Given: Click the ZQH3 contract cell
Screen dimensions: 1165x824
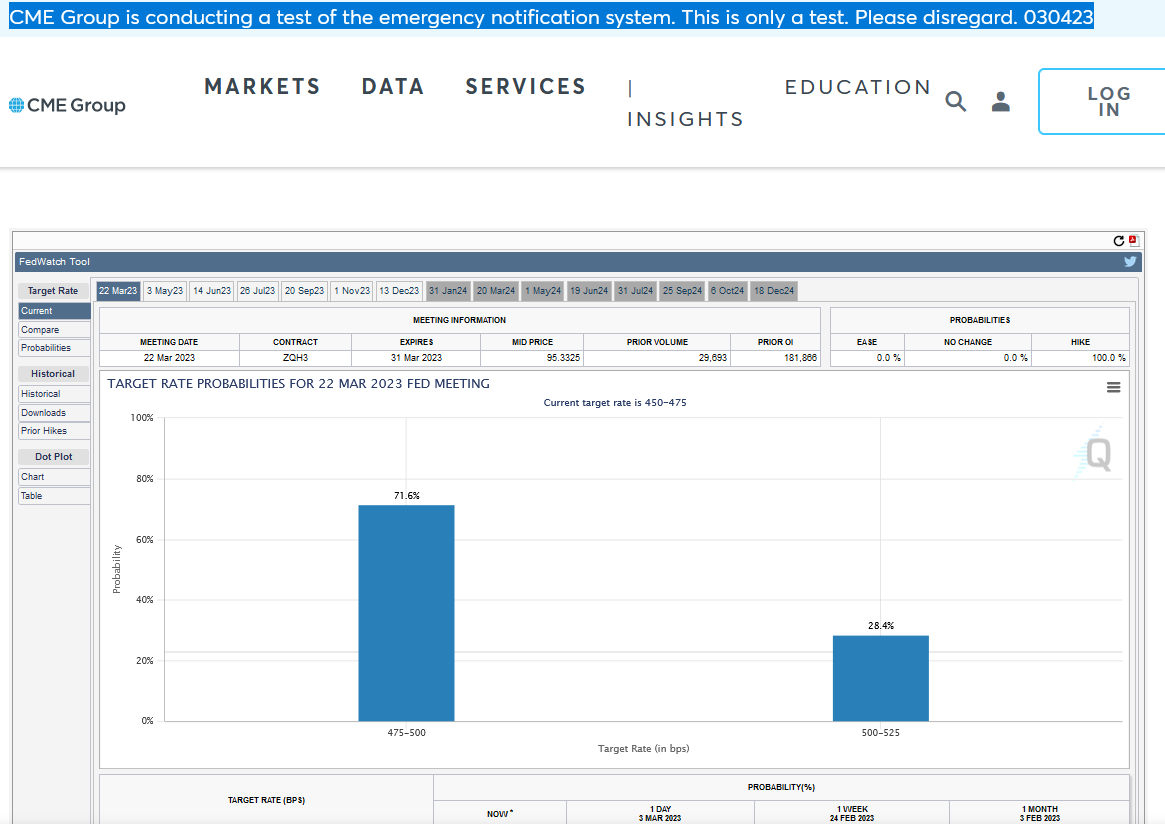Looking at the screenshot, I should 295,358.
